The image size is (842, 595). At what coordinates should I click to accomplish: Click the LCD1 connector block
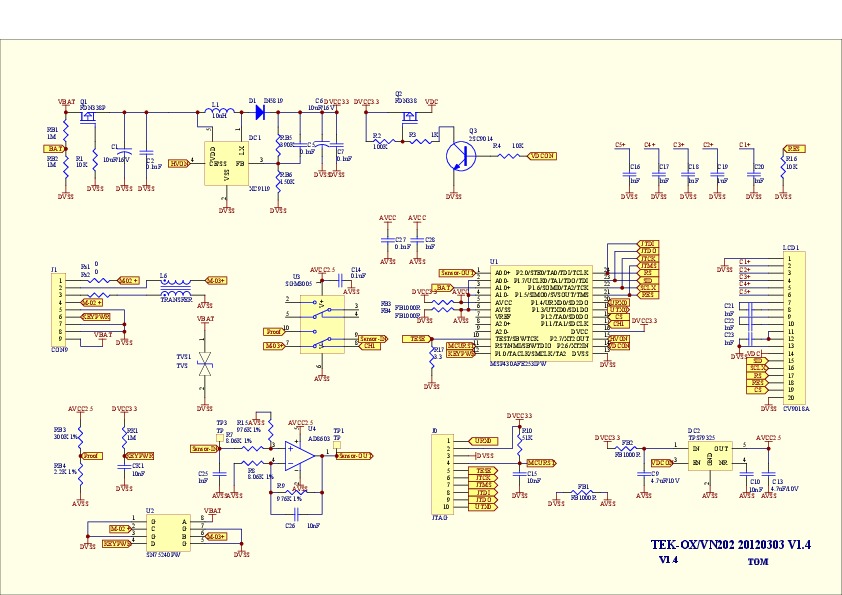click(796, 328)
